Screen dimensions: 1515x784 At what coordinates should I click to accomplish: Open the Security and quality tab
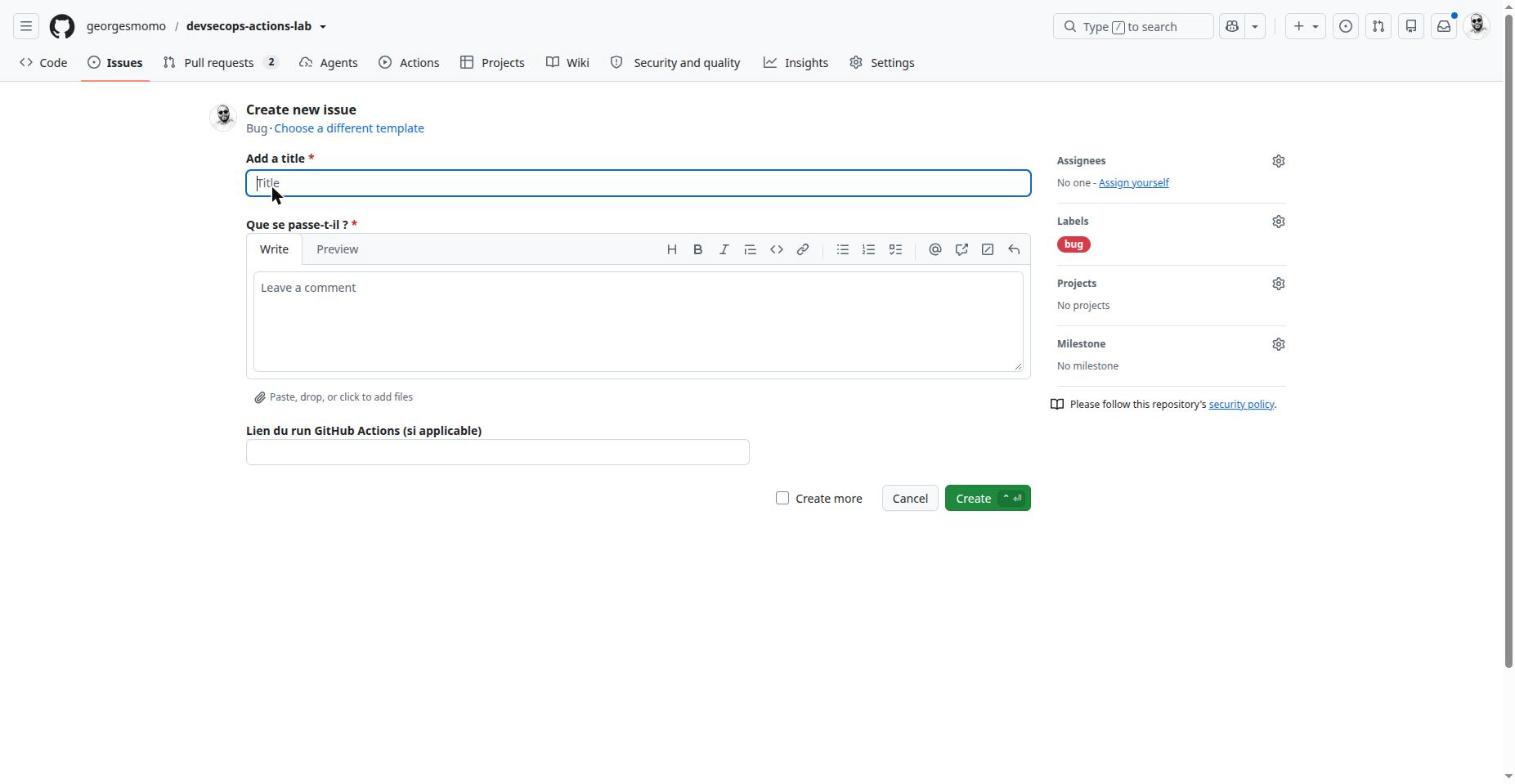pyautogui.click(x=676, y=63)
